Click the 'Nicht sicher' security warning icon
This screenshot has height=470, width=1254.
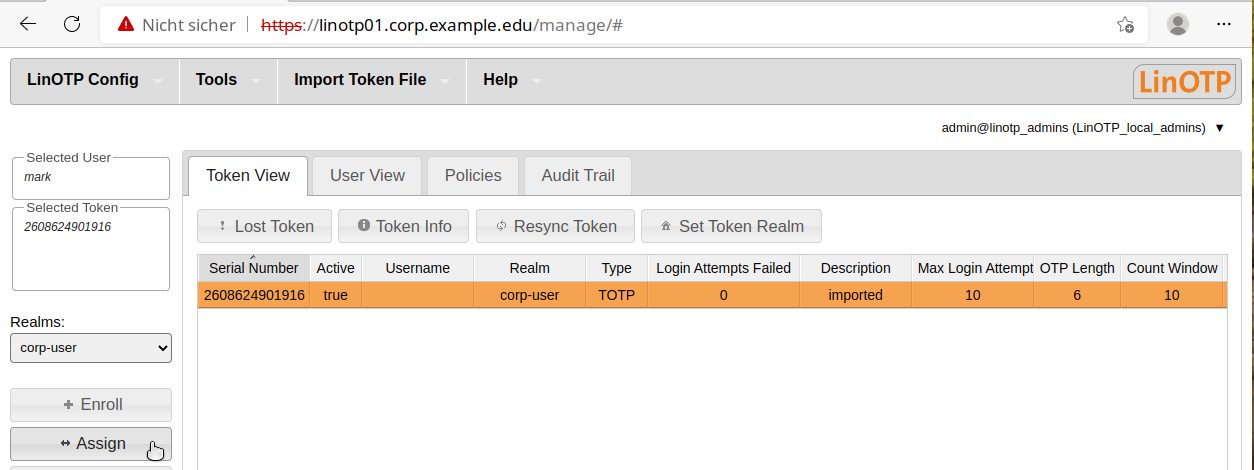(125, 25)
